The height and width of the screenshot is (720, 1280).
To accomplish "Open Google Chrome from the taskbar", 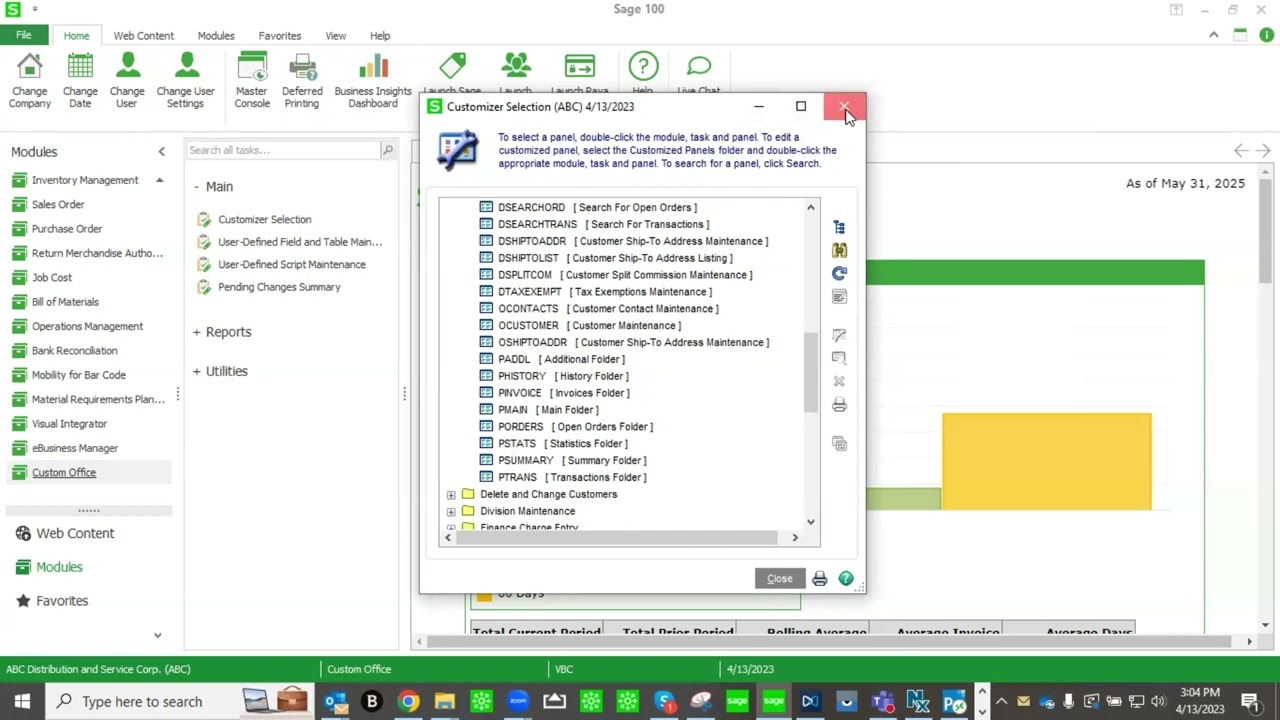I will (408, 701).
